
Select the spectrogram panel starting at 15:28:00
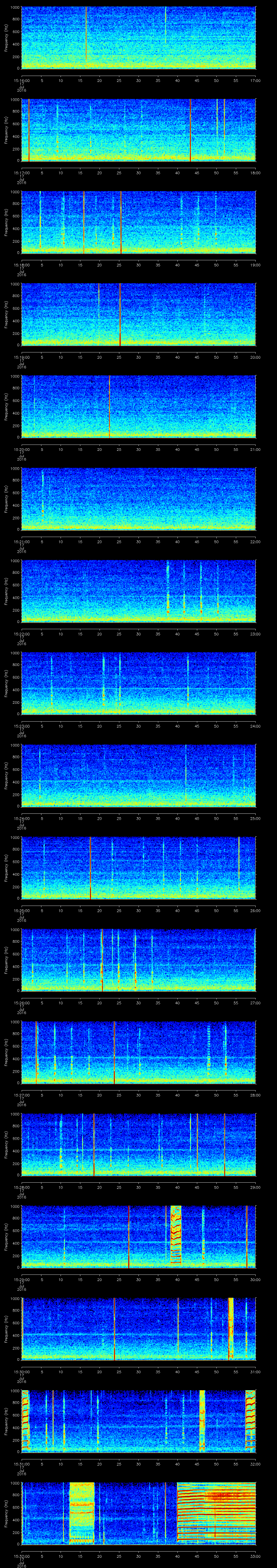coord(138,1146)
